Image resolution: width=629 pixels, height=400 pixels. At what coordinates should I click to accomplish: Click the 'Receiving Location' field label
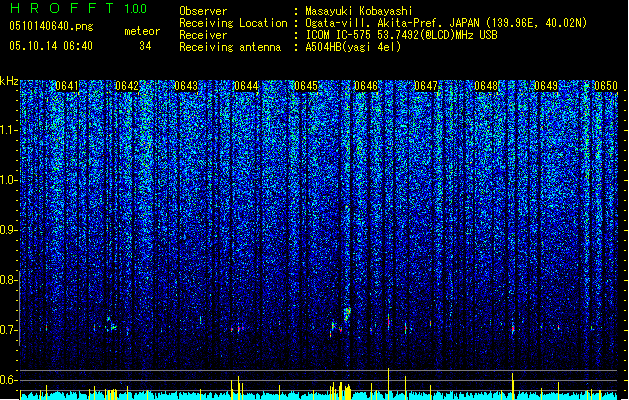pos(233,23)
